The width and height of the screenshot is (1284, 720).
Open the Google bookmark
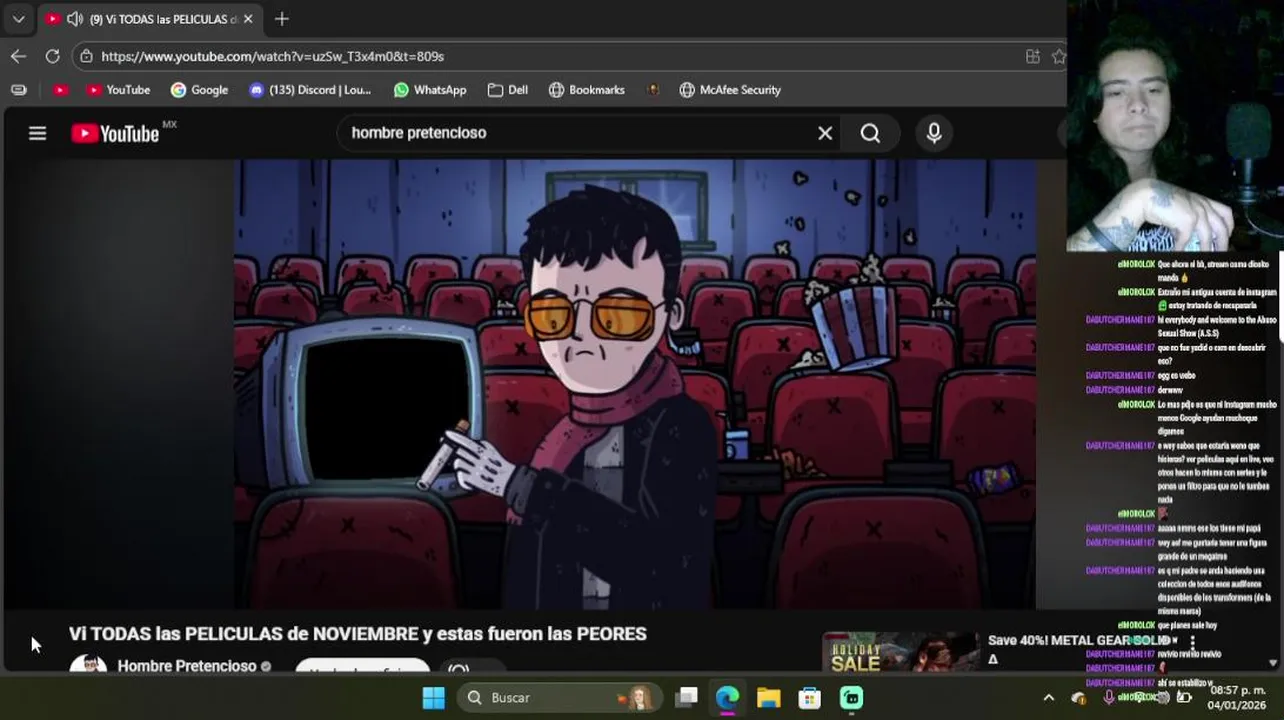pos(199,90)
